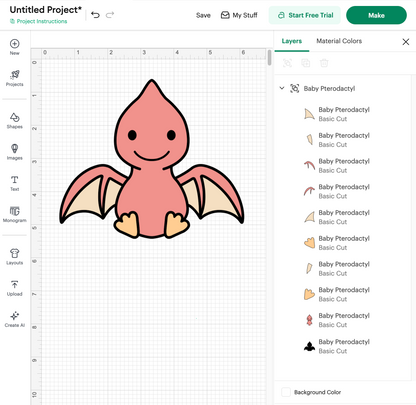The image size is (416, 405).
Task: Select the Text tool
Action: pyautogui.click(x=15, y=183)
